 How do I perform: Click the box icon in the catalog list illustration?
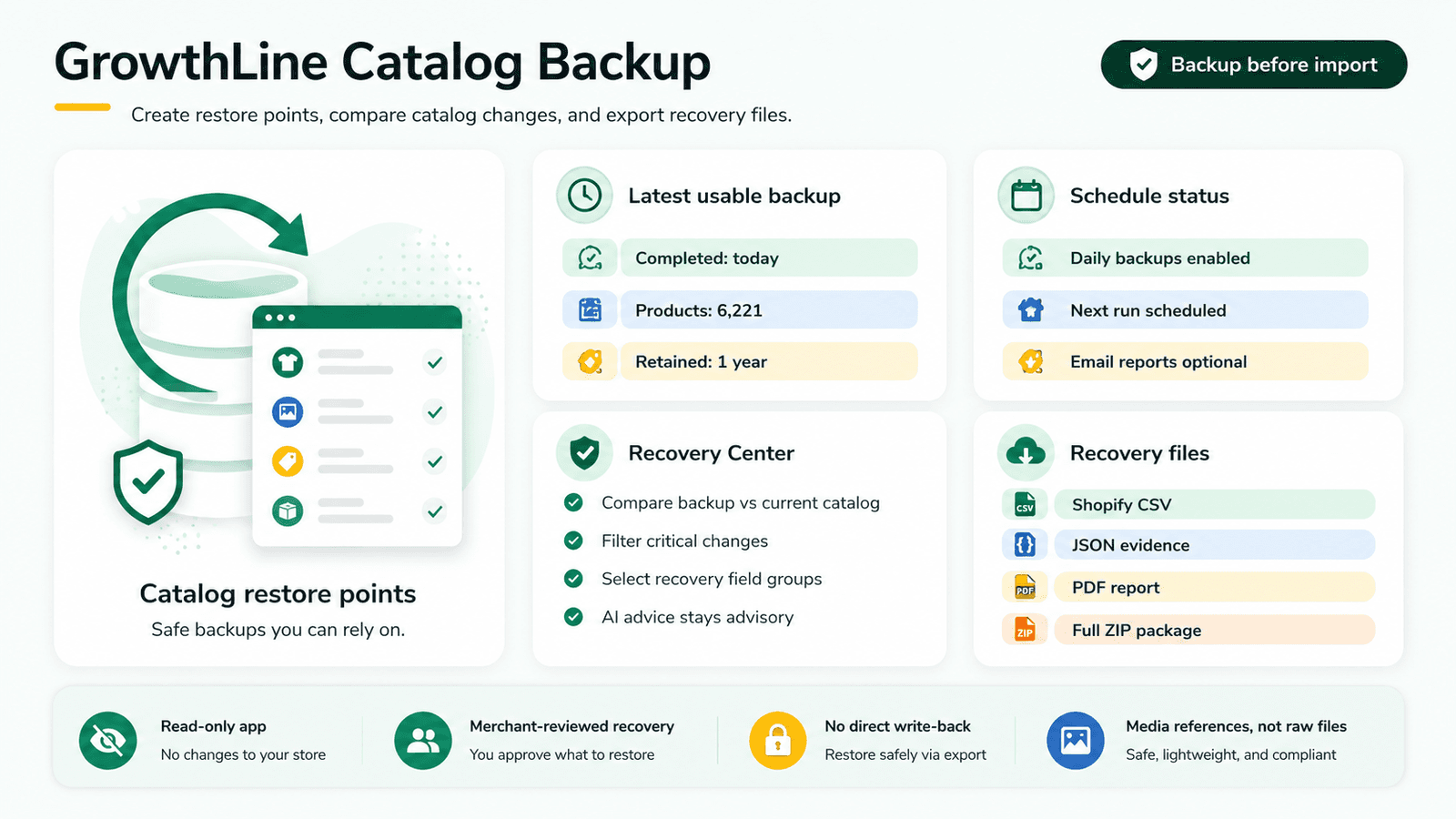click(x=288, y=511)
